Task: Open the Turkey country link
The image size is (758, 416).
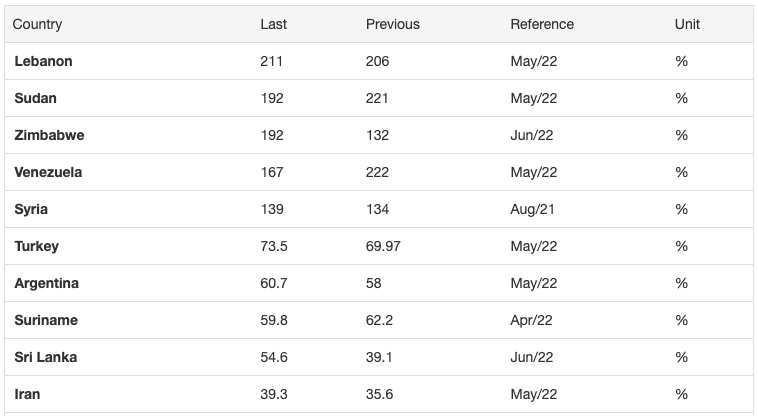Action: pyautogui.click(x=37, y=246)
